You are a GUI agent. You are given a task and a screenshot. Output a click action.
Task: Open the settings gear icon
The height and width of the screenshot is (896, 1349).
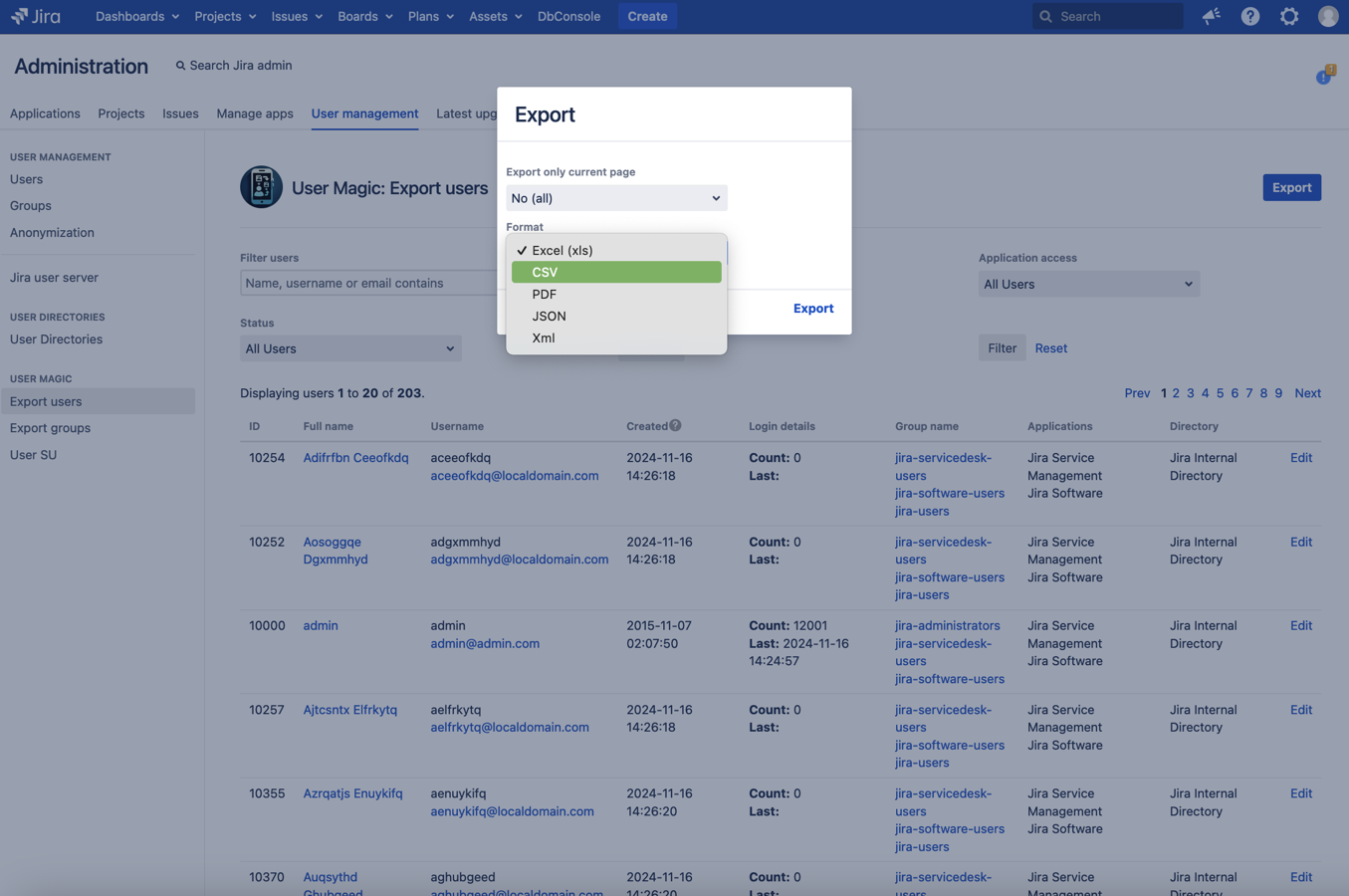point(1289,16)
